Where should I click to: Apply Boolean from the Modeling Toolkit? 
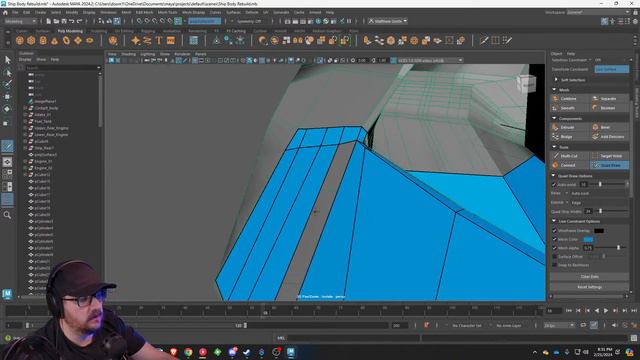[x=609, y=108]
